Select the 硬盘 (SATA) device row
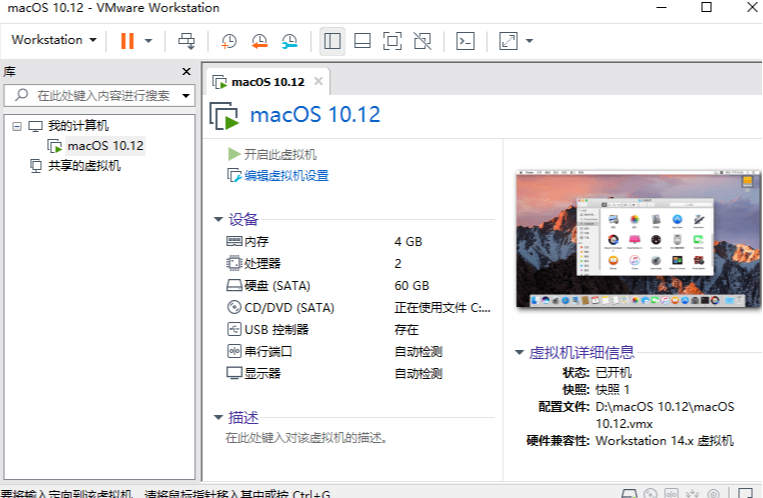The width and height of the screenshot is (763, 498). point(358,286)
